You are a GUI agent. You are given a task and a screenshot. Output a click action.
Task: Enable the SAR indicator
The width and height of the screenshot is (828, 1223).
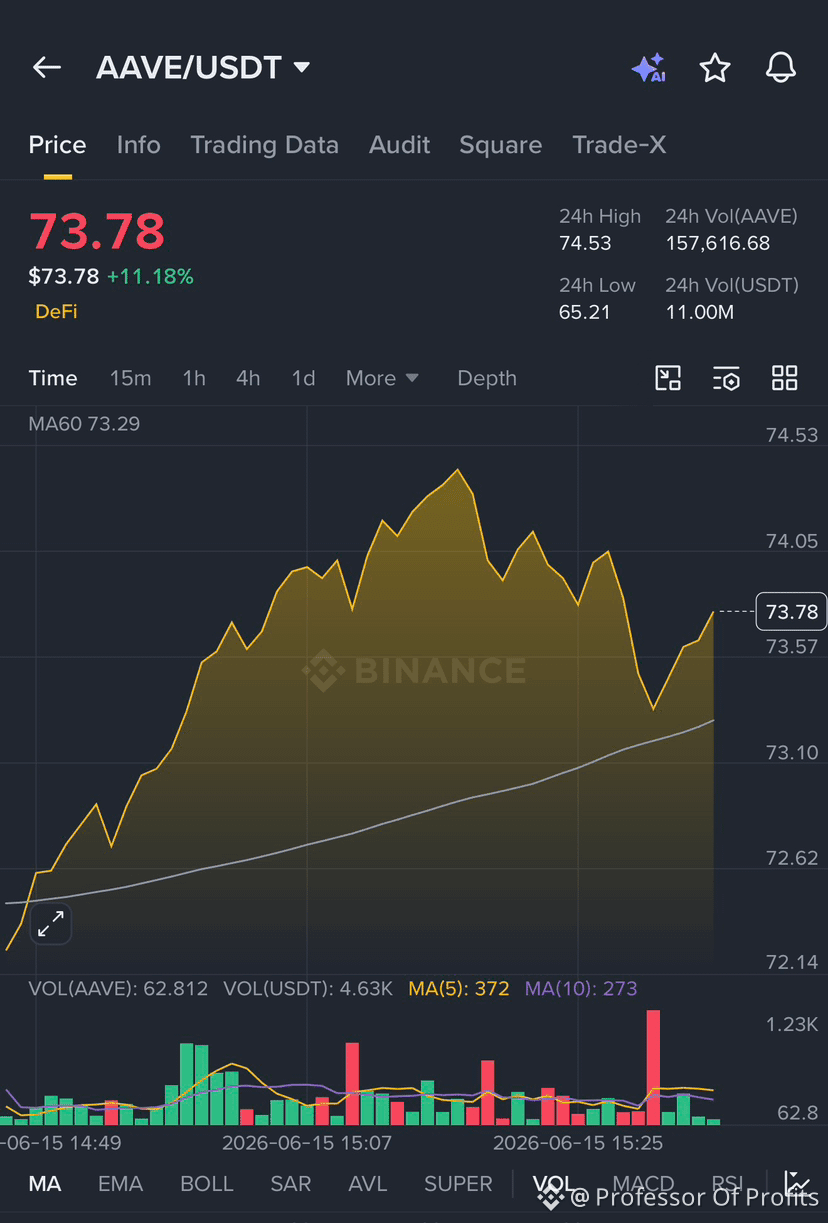click(291, 1184)
